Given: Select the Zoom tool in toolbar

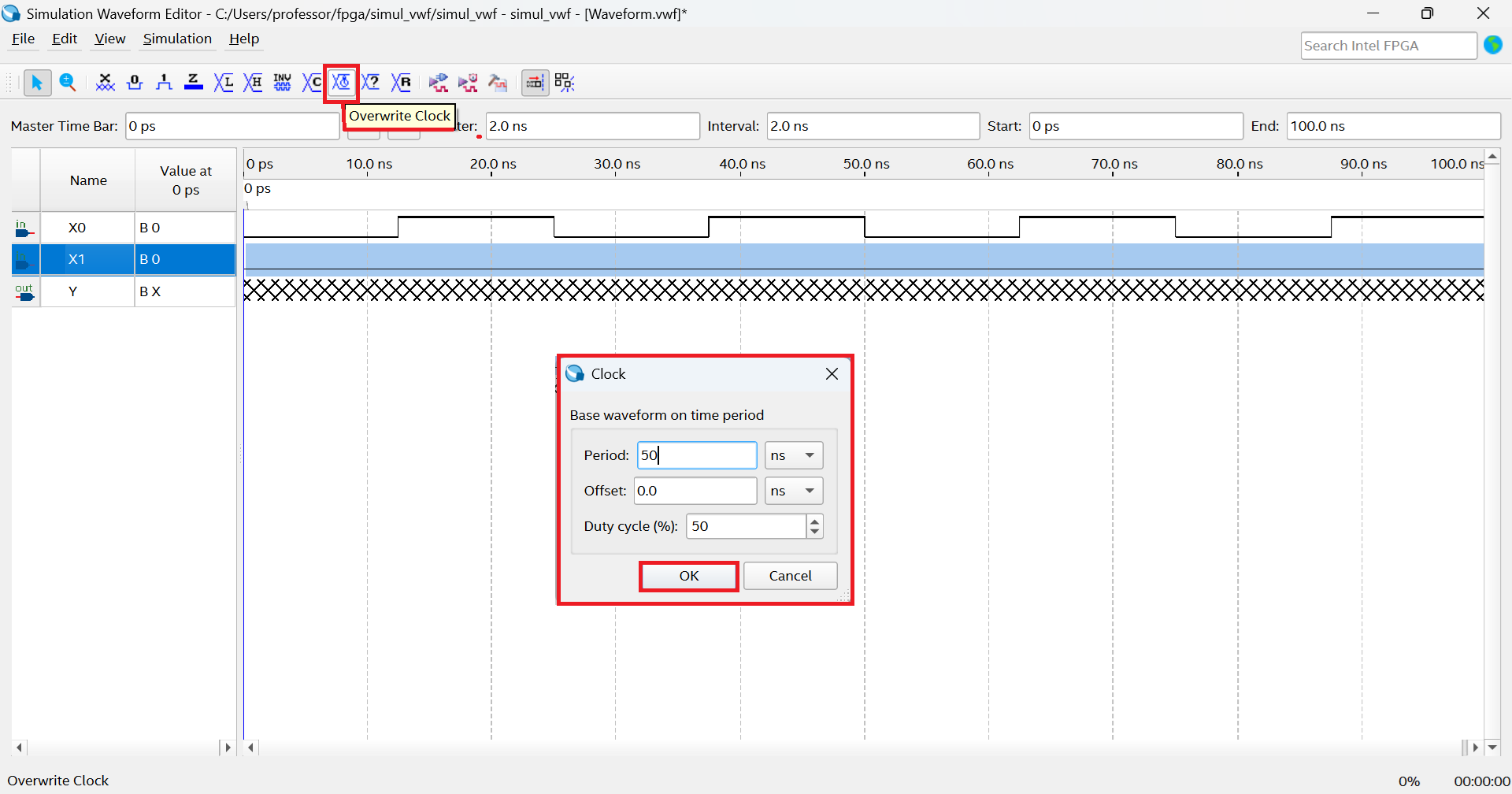Looking at the screenshot, I should pyautogui.click(x=68, y=83).
